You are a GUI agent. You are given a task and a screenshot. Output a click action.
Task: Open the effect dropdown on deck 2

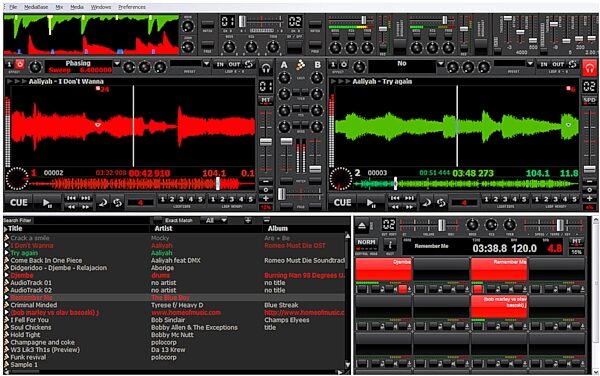(441, 64)
